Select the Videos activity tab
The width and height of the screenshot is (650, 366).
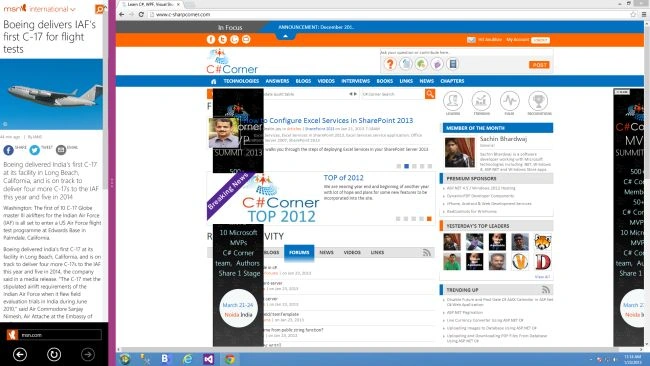[352, 252]
